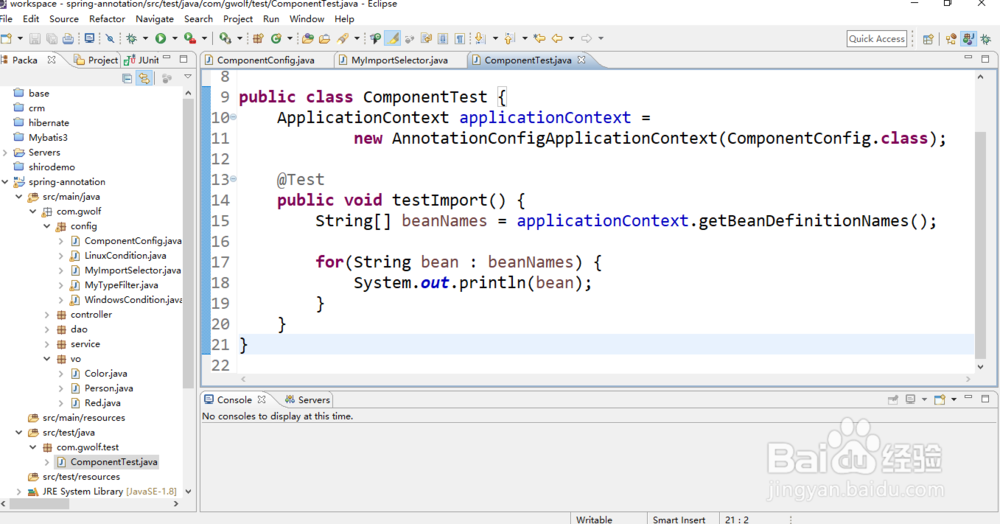Open the Navigate menu
The width and height of the screenshot is (1000, 524).
[154, 19]
